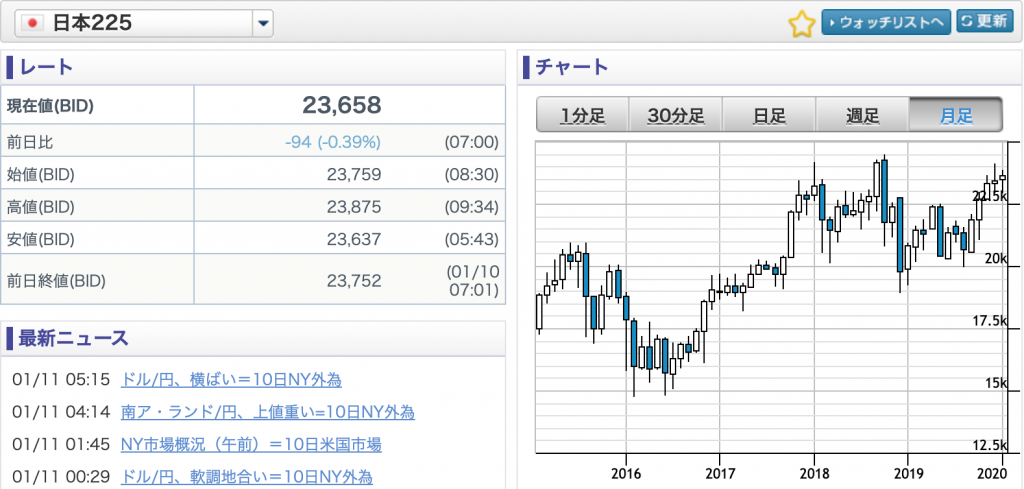Click the 01/11 00:29 news timestamp
The width and height of the screenshot is (1024, 489).
(x=60, y=477)
